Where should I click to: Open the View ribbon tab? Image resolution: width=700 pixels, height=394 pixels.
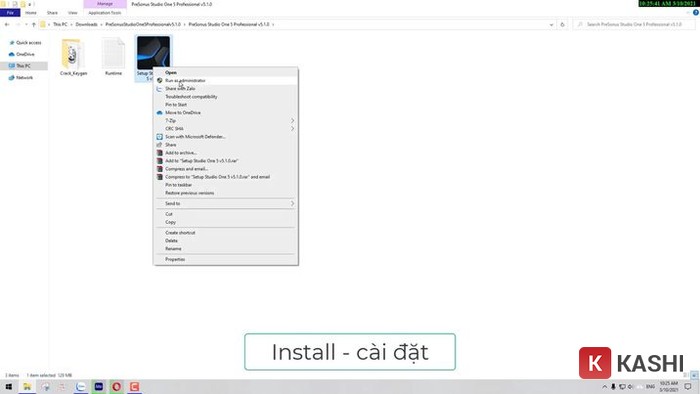pyautogui.click(x=72, y=12)
